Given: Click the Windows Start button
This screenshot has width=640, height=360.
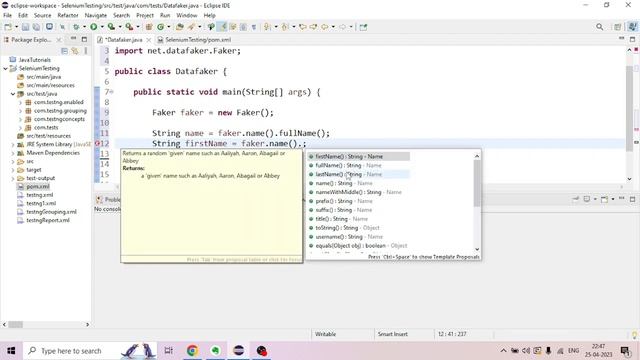Looking at the screenshot, I should [11, 351].
